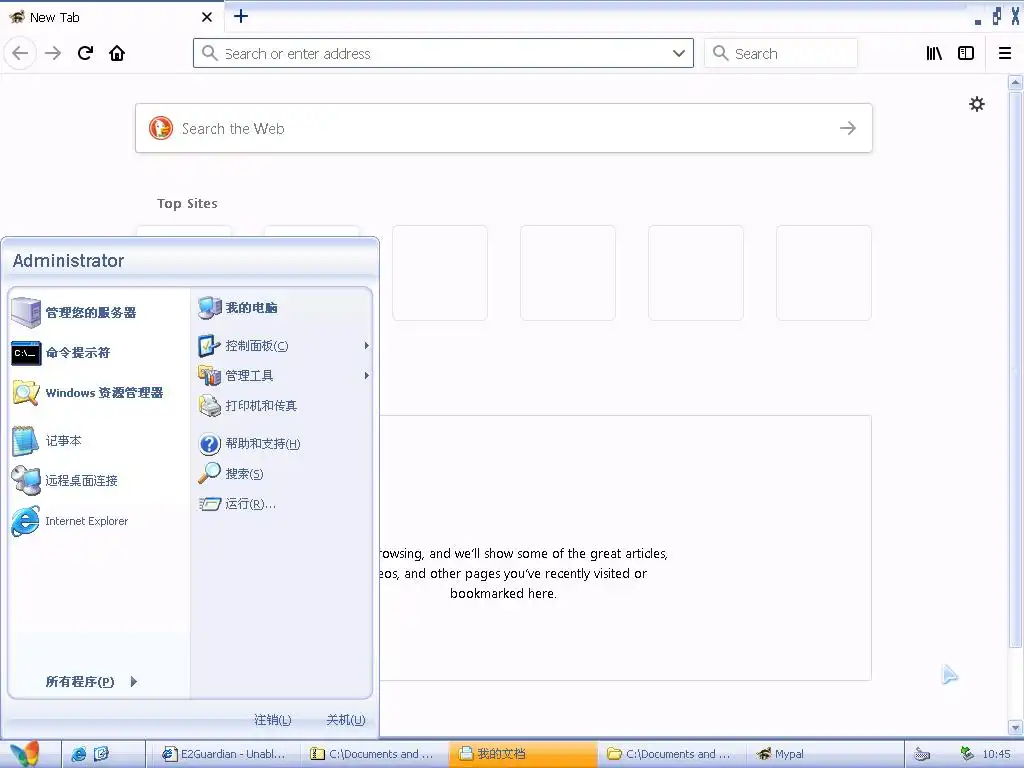This screenshot has width=1024, height=768.
Task: Click the Search the Web field
Action: tap(504, 128)
